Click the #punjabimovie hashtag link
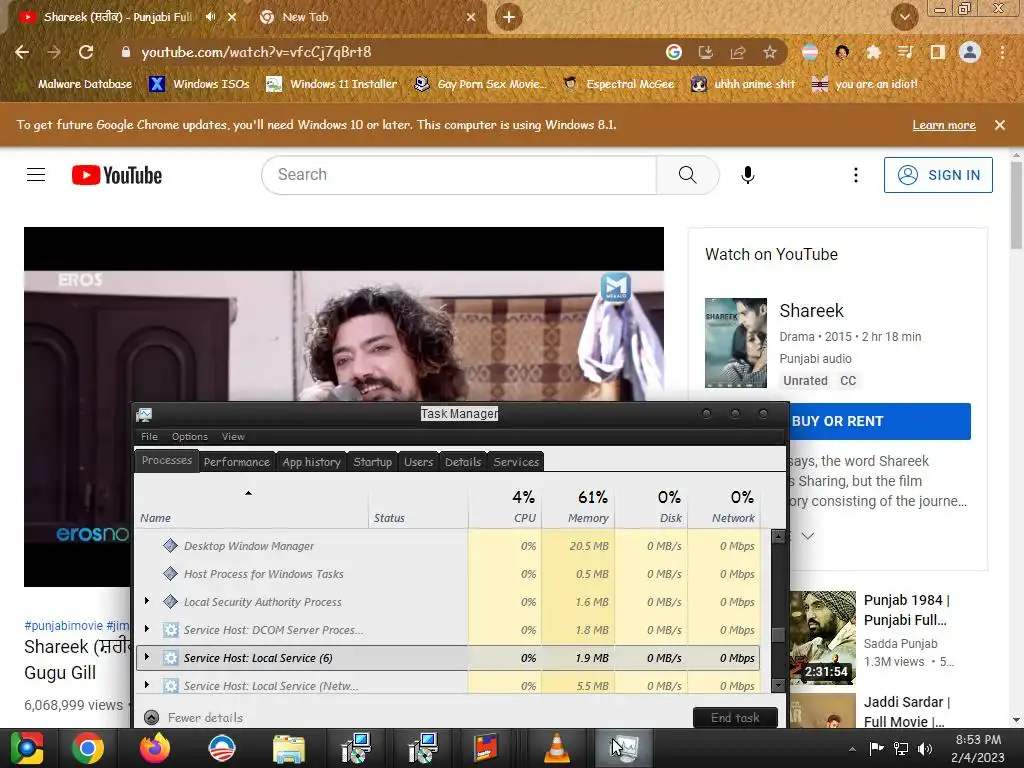Image resolution: width=1024 pixels, height=768 pixels. point(63,626)
